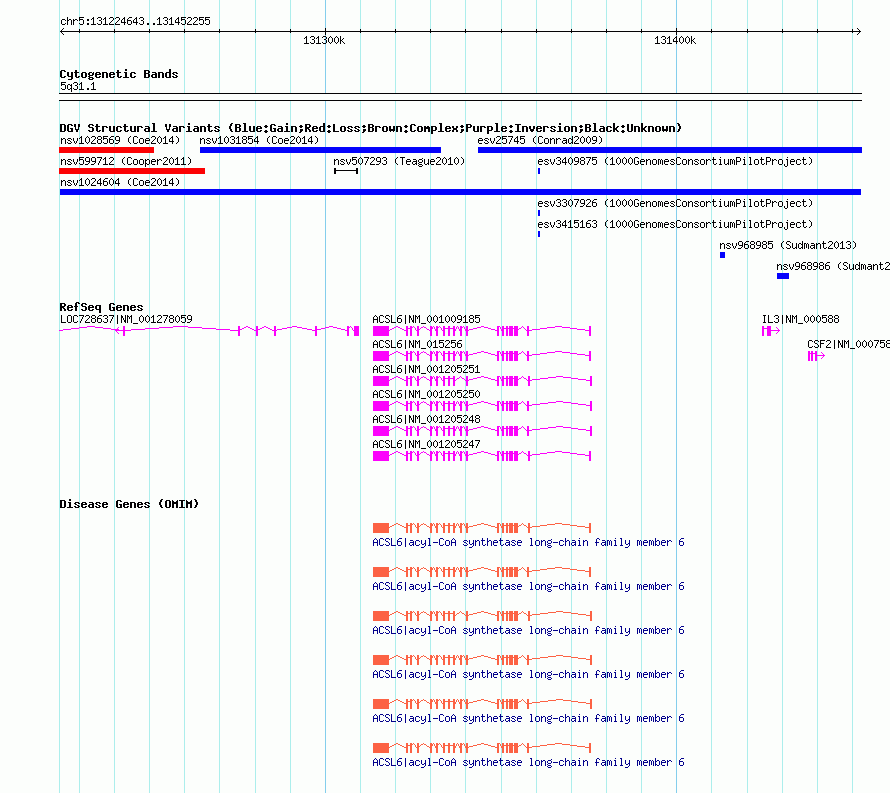Click the nsv968986 blue variant block
This screenshot has height=793, width=890.
(x=783, y=276)
